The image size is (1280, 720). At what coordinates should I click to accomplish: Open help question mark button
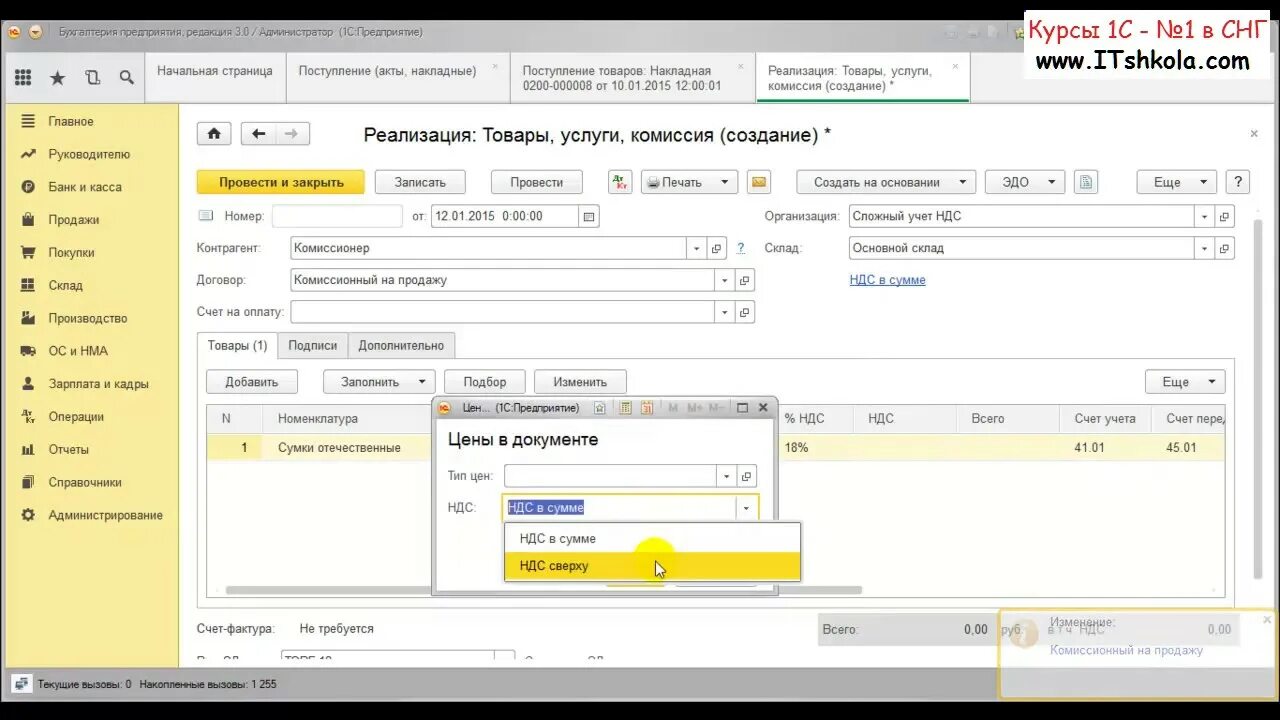point(1238,182)
